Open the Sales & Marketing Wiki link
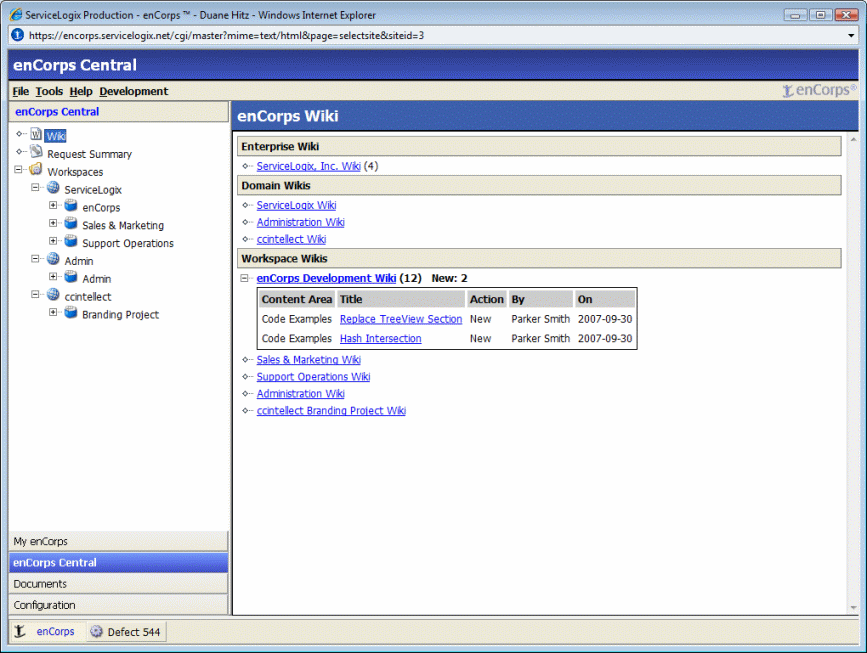The image size is (867, 653). click(309, 359)
